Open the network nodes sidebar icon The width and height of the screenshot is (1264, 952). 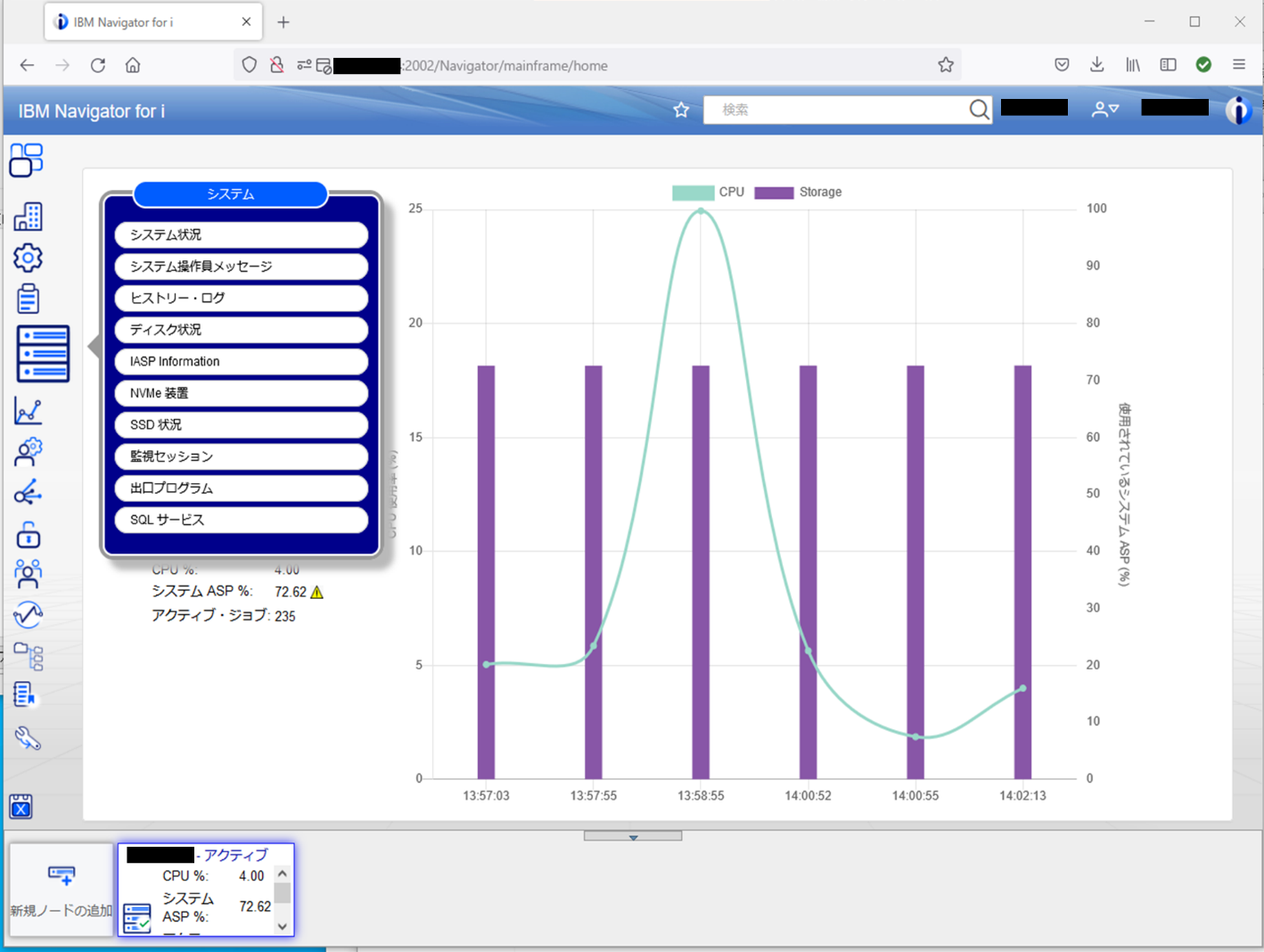pyautogui.click(x=28, y=492)
